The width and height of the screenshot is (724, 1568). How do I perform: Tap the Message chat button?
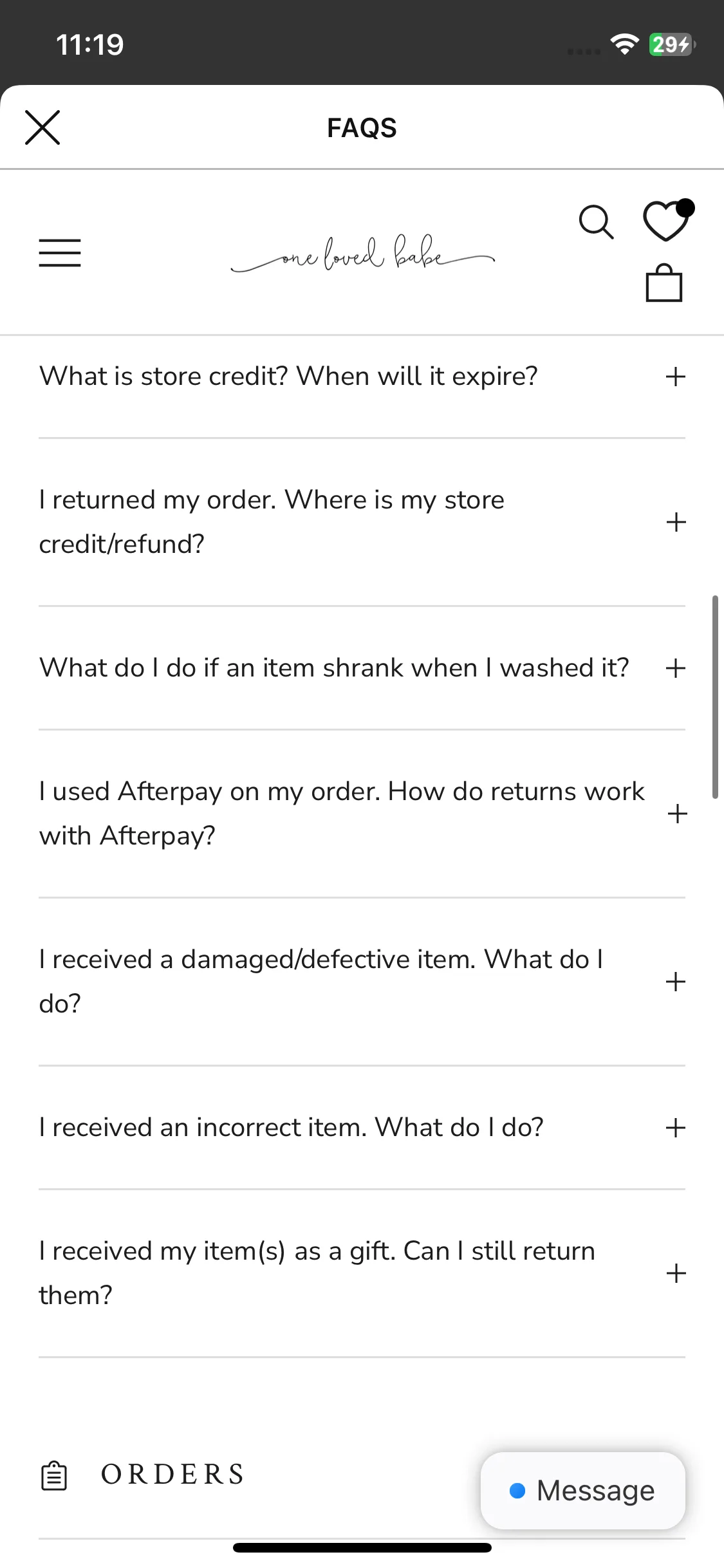click(x=582, y=1490)
